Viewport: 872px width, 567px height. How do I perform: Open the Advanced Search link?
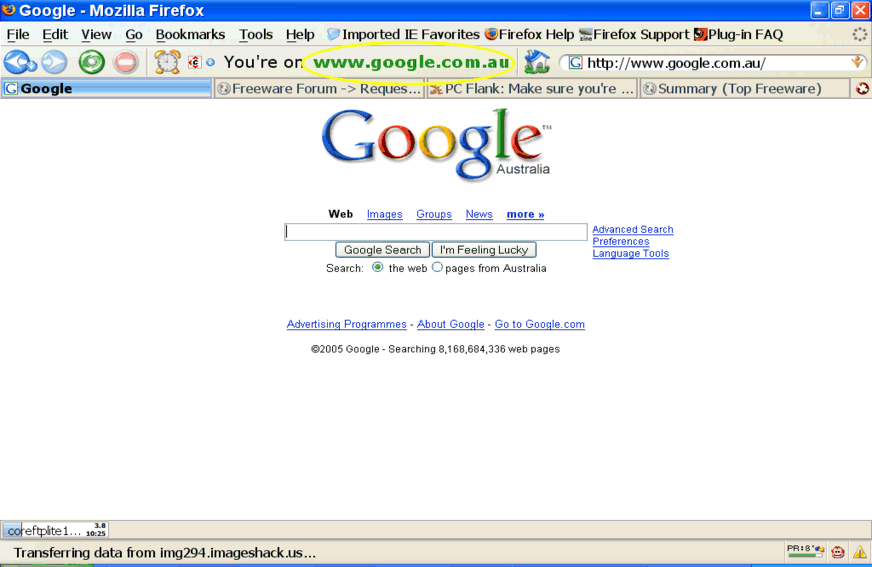[x=632, y=230]
